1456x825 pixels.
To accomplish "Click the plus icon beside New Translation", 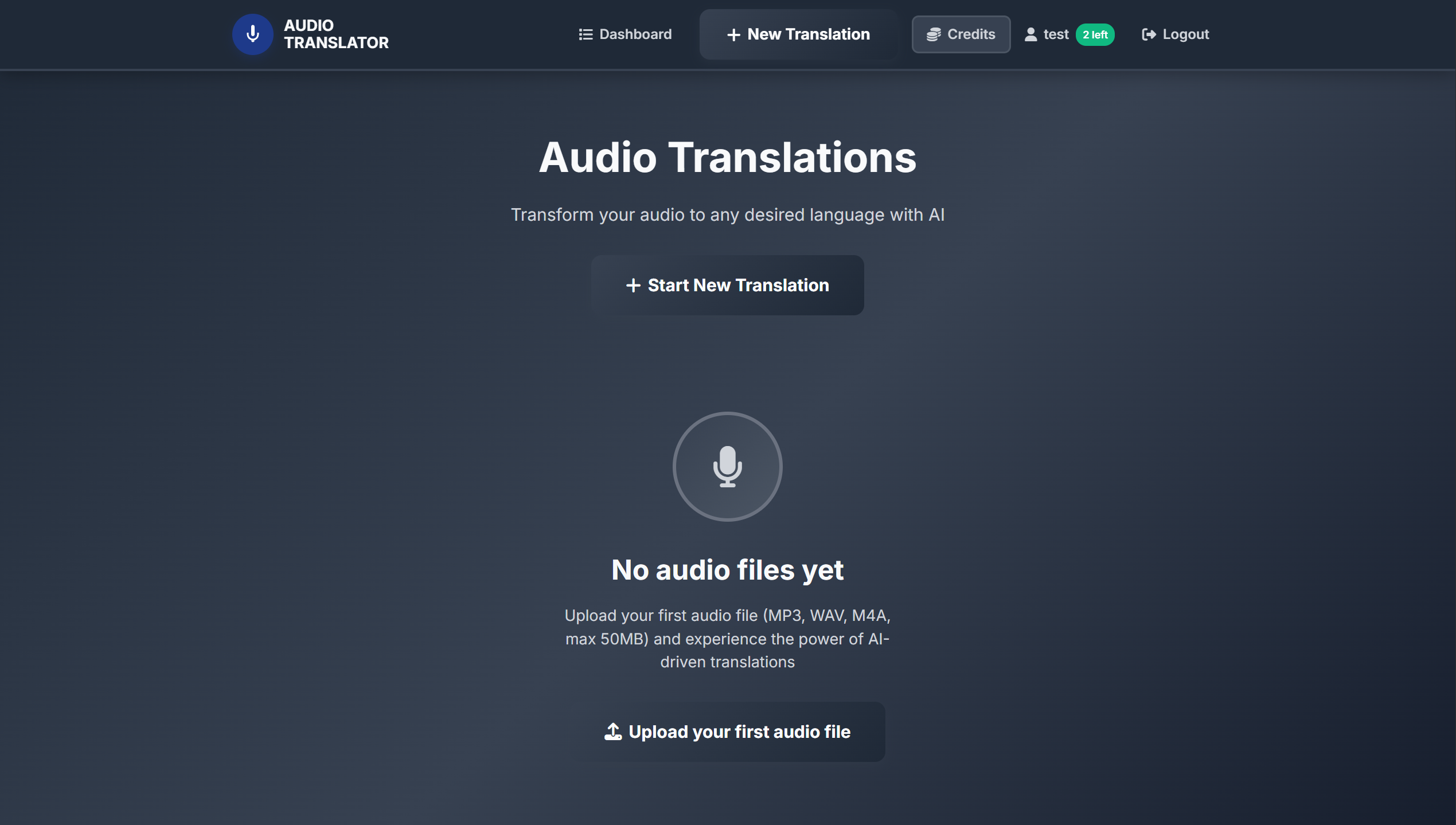I will click(x=734, y=34).
